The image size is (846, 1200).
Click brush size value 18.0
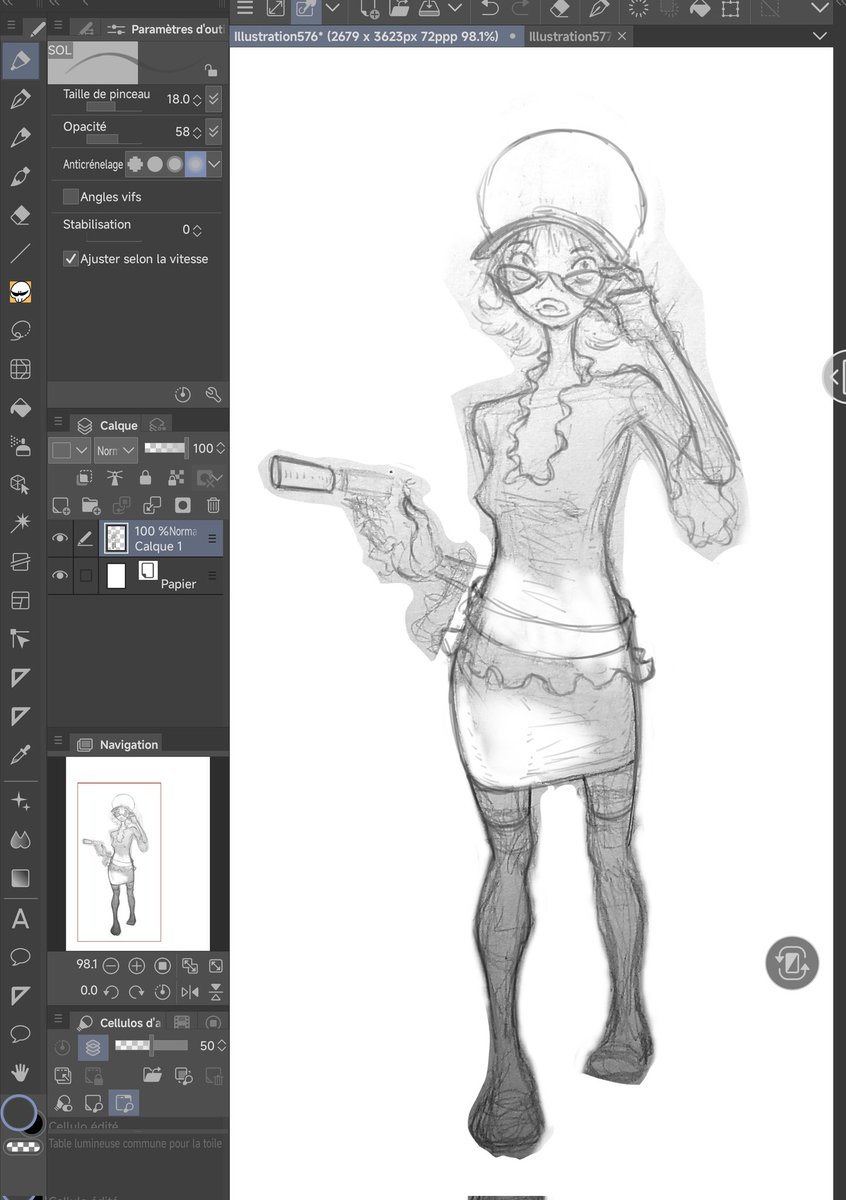point(178,99)
